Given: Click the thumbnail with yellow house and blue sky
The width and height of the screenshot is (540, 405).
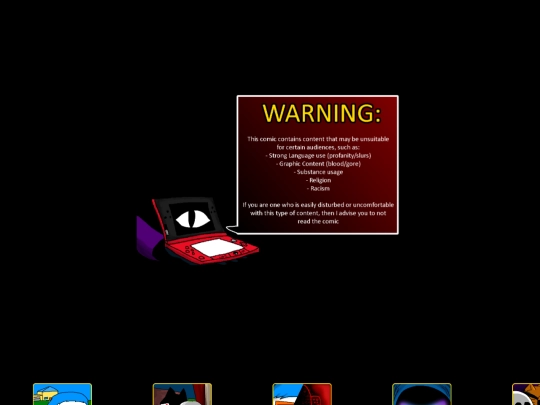Looking at the screenshot, I should pyautogui.click(x=62, y=394).
